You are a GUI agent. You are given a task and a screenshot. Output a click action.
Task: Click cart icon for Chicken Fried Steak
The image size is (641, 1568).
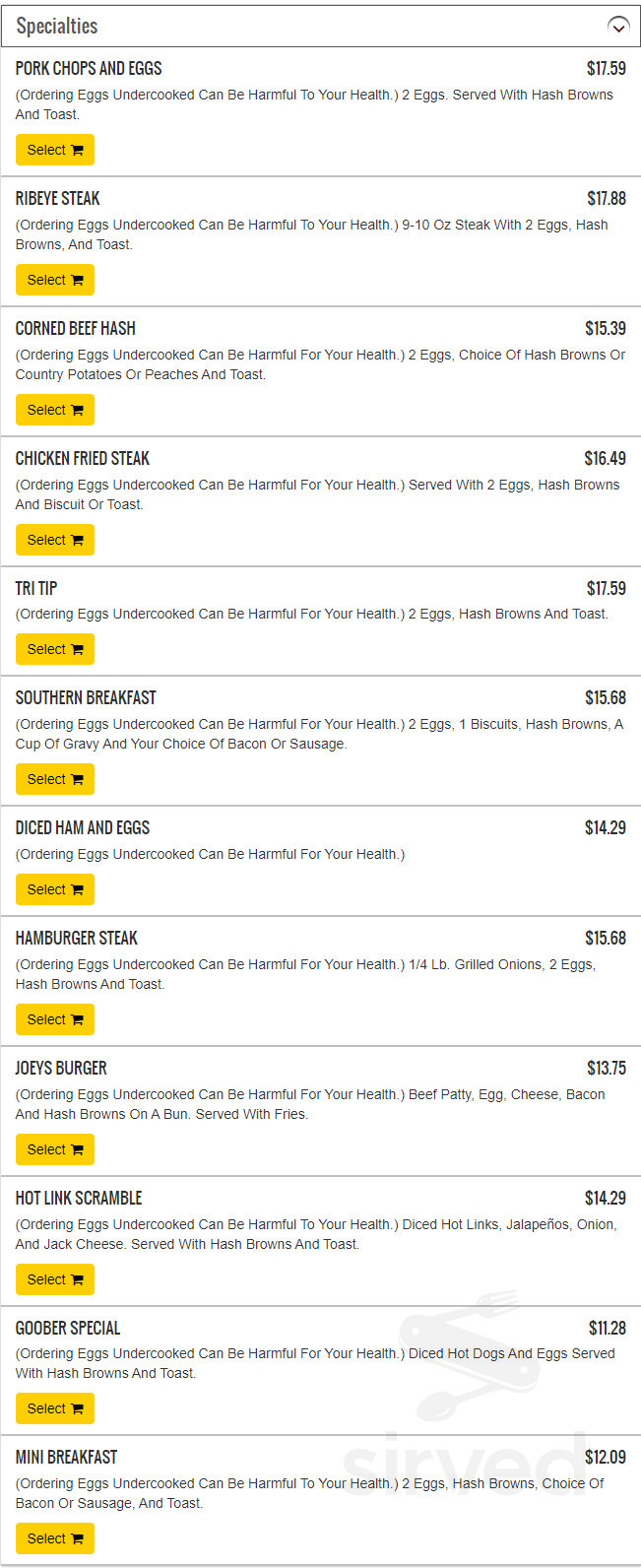(x=77, y=541)
